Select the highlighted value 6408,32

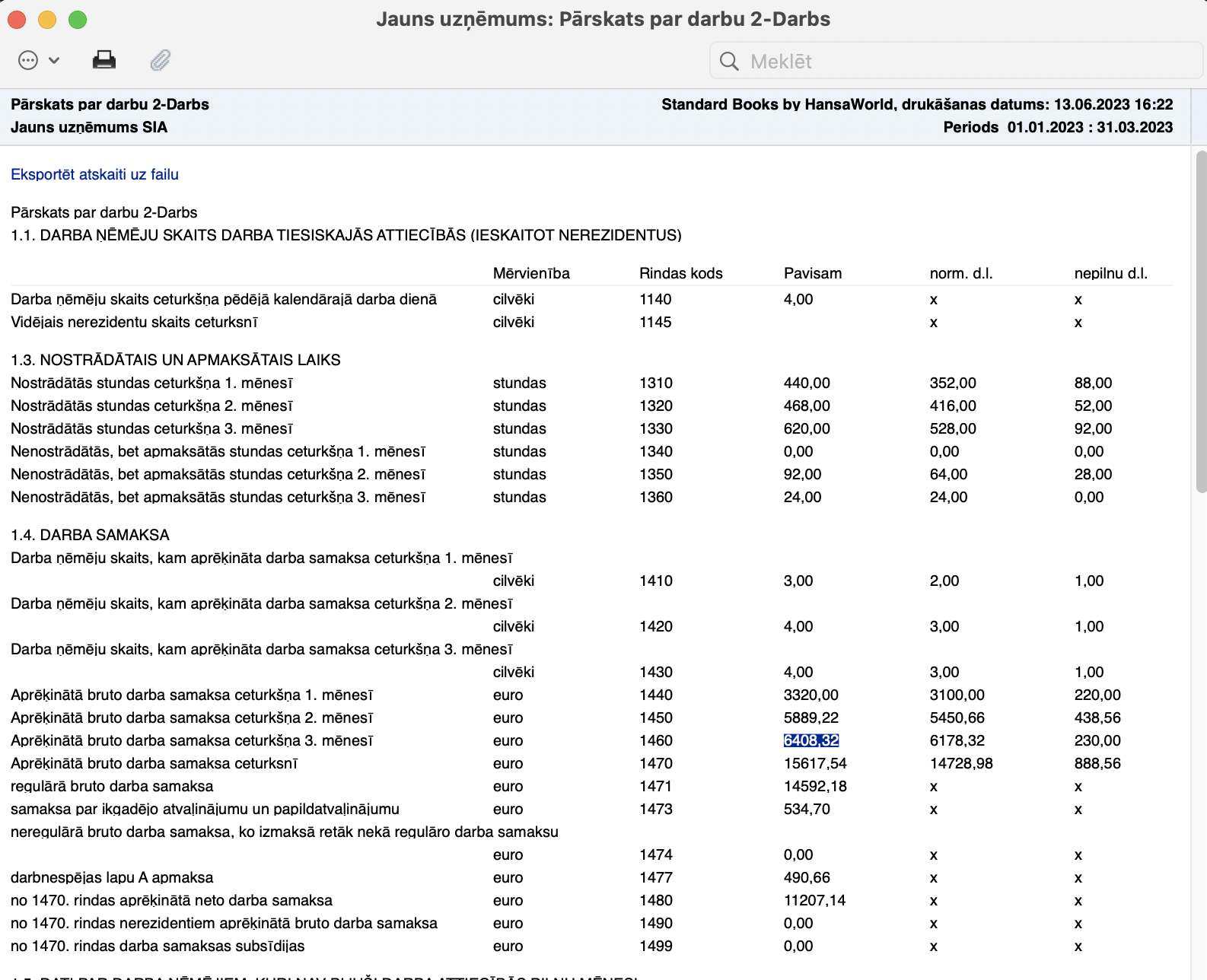click(x=811, y=740)
